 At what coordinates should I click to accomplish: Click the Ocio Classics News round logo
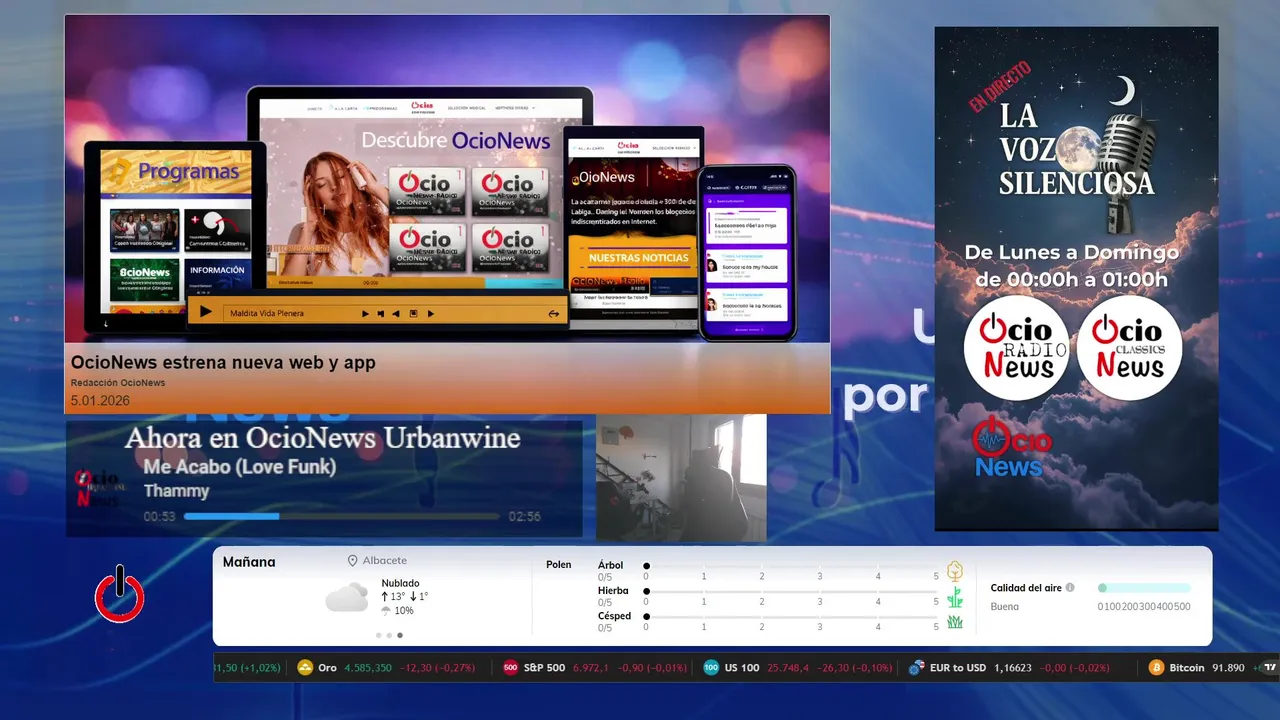point(1130,348)
